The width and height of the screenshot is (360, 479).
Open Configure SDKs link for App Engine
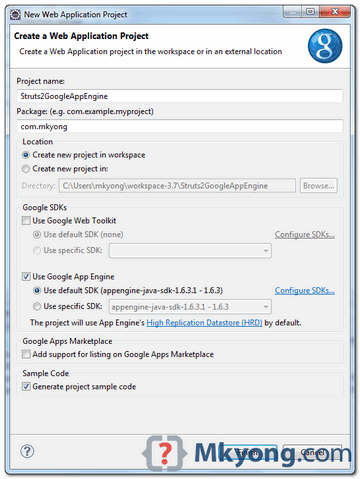[305, 291]
